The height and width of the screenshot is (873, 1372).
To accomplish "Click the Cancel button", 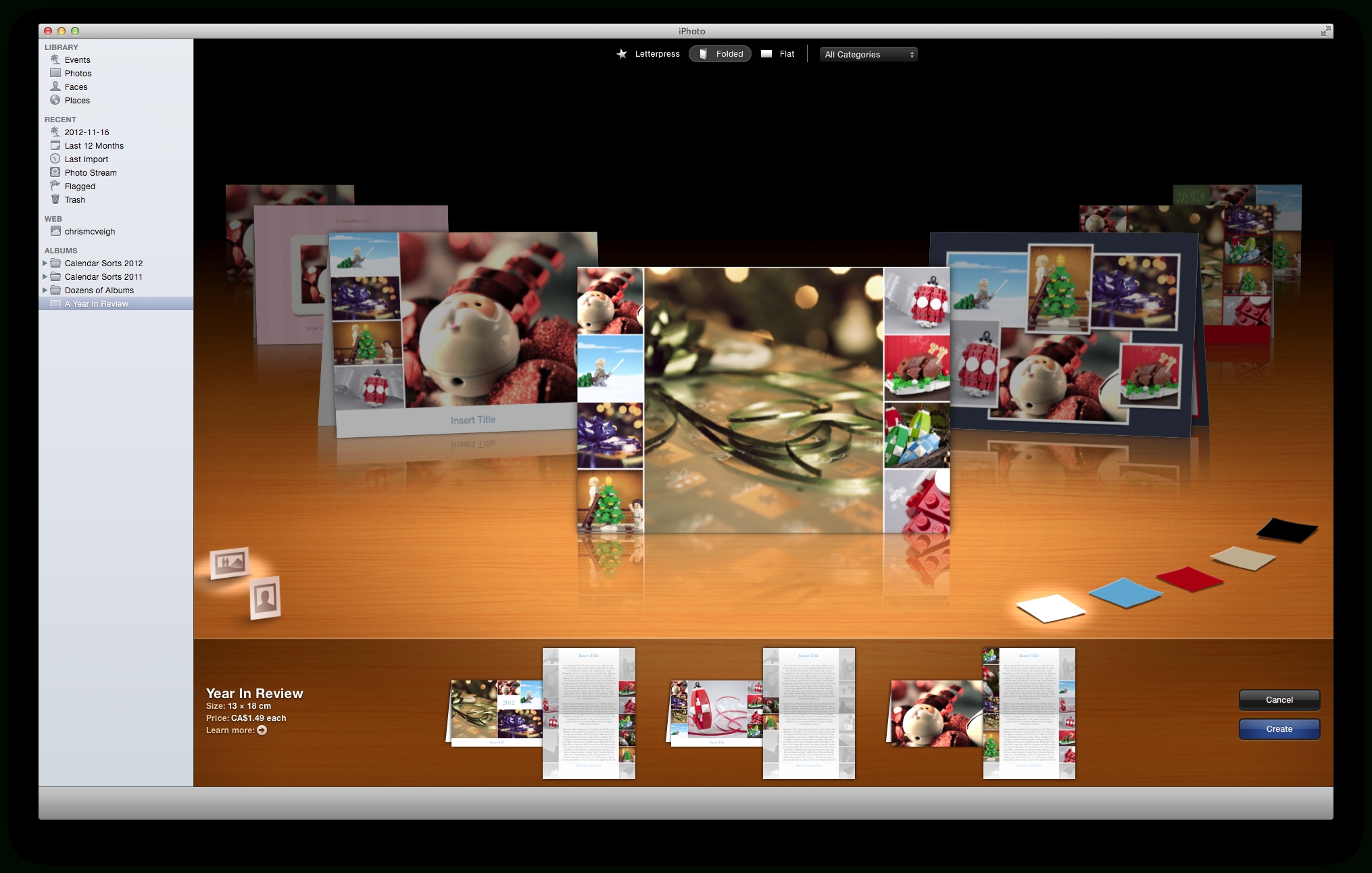I will [1280, 700].
